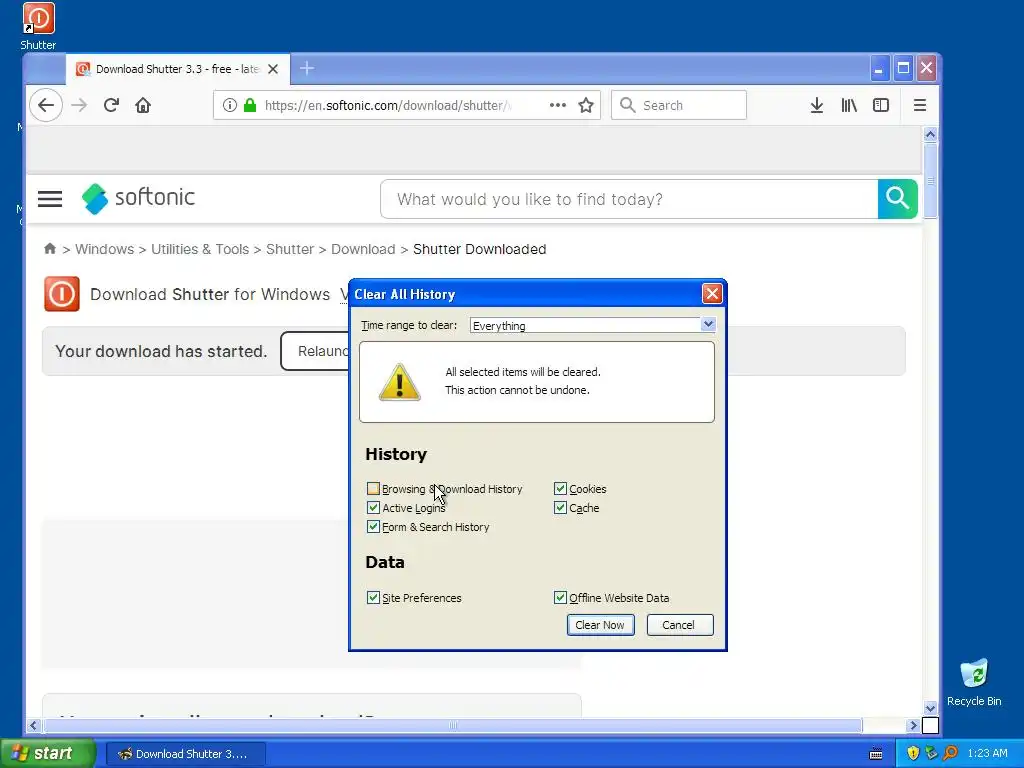Screen dimensions: 1024x768
Task: Close the Clear All History dialog
Action: [x=712, y=294]
